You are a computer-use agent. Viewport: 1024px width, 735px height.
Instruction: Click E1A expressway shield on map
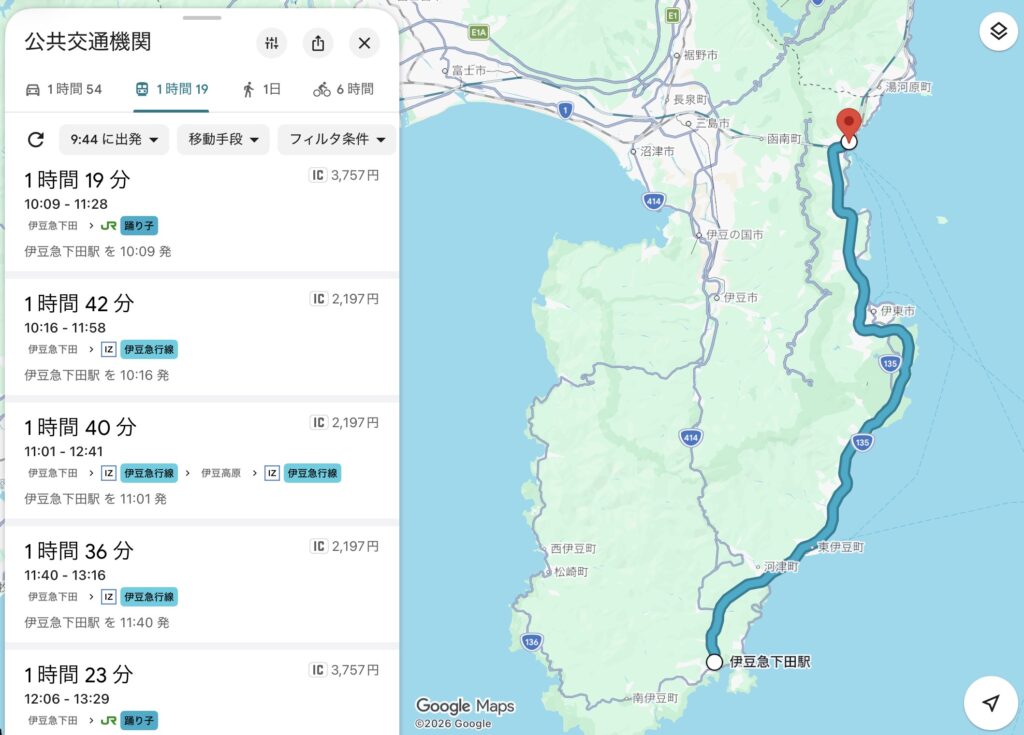pos(479,32)
